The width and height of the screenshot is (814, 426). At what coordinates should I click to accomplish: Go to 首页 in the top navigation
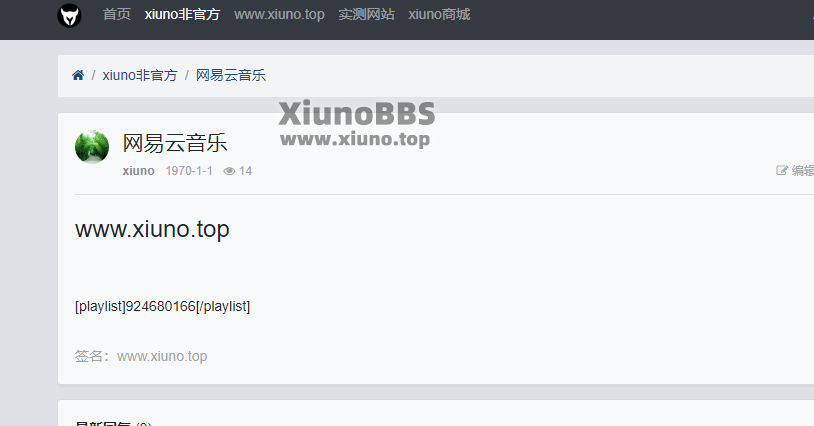(x=117, y=14)
